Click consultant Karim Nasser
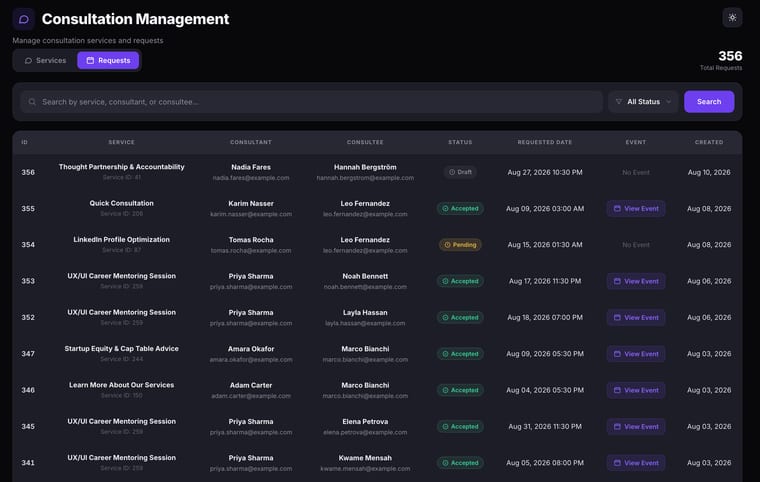This screenshot has width=760, height=482. 251,204
